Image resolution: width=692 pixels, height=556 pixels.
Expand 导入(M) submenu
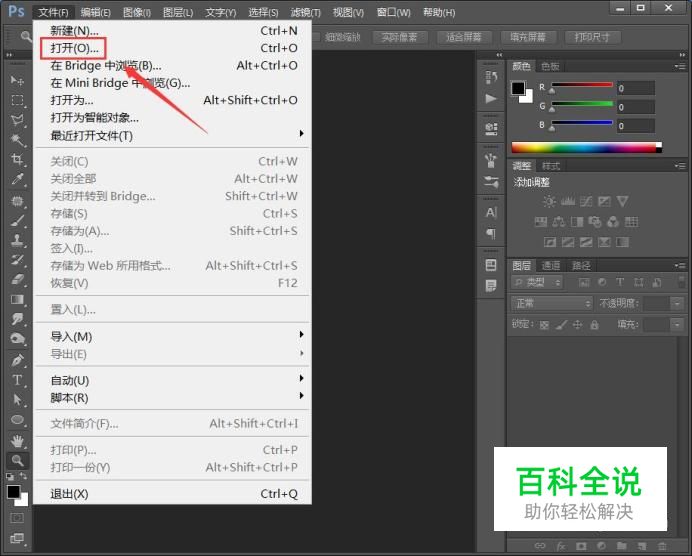(x=172, y=337)
